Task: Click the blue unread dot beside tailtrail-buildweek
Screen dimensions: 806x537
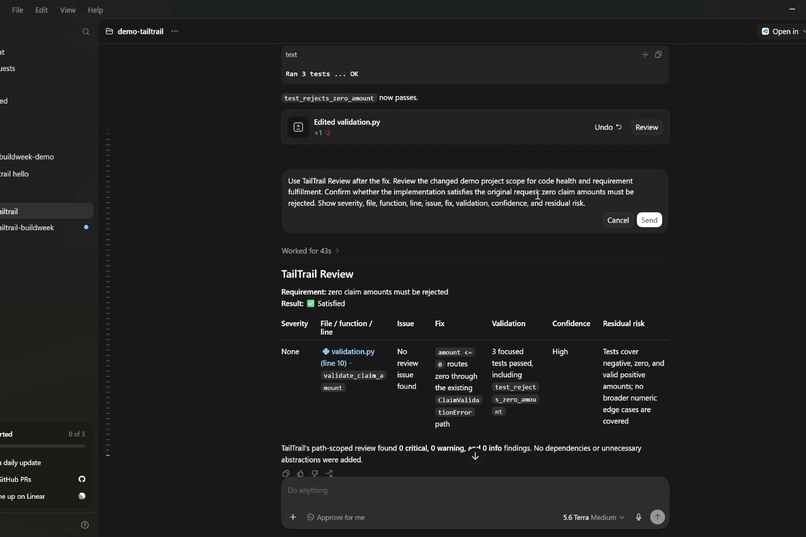Action: 86,227
